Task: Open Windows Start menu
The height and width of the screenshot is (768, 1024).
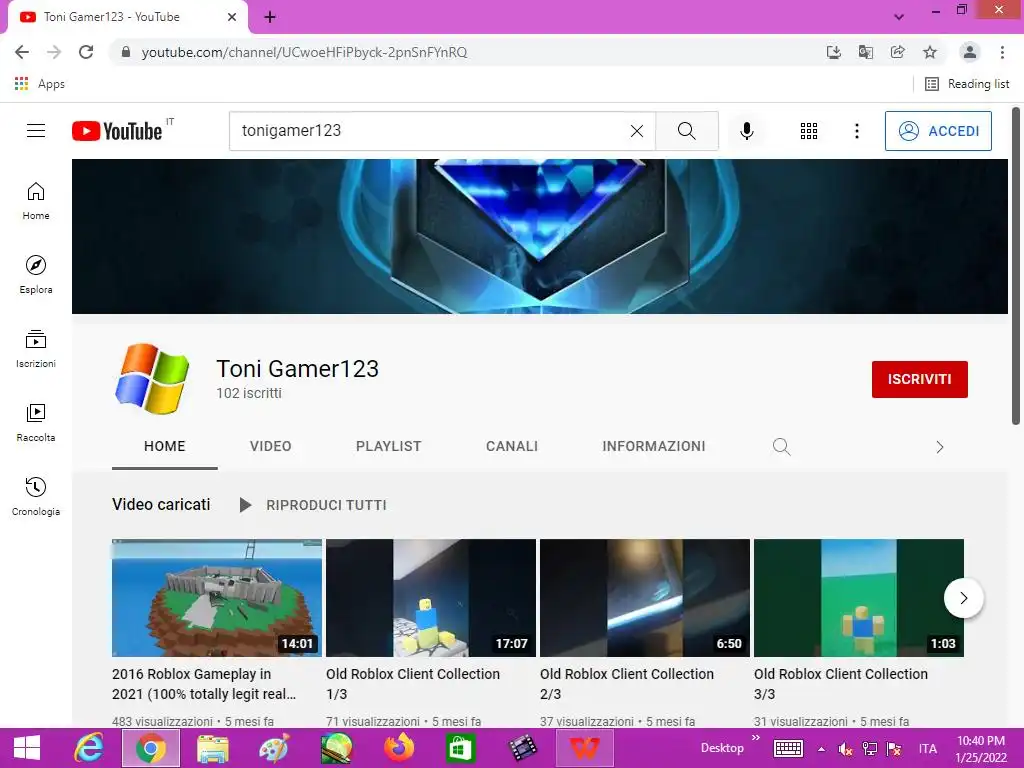Action: click(x=27, y=748)
